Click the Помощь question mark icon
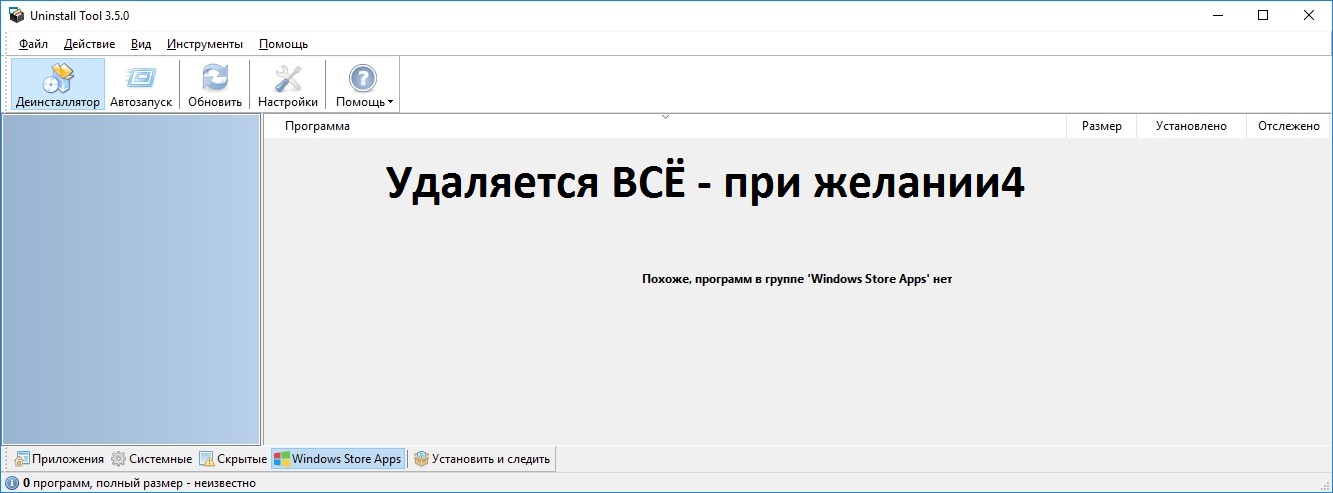The width and height of the screenshot is (1333, 493). point(362,78)
